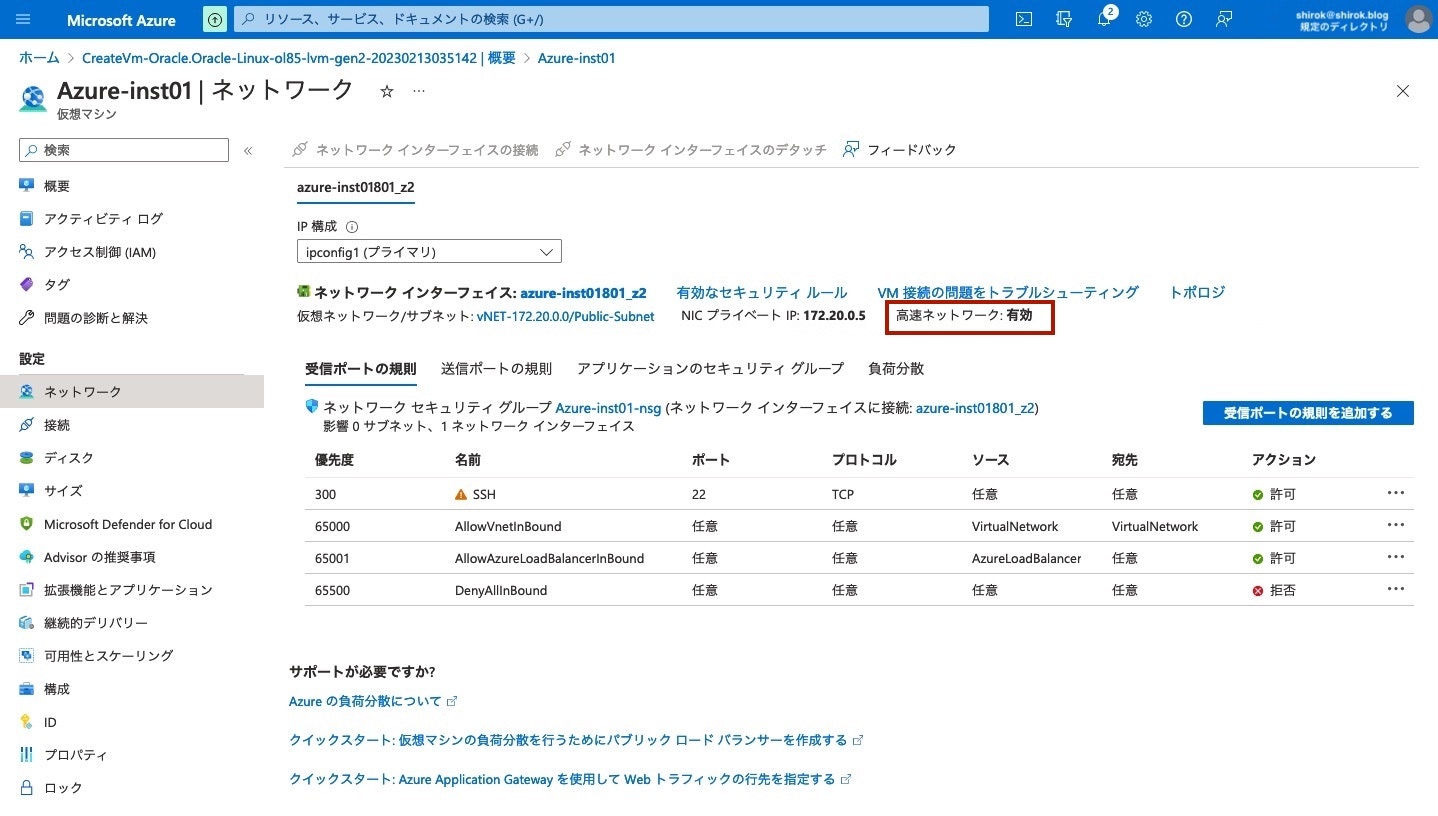The height and width of the screenshot is (816, 1438).
Task: Open the more options ellipsis beside title
Action: click(419, 91)
